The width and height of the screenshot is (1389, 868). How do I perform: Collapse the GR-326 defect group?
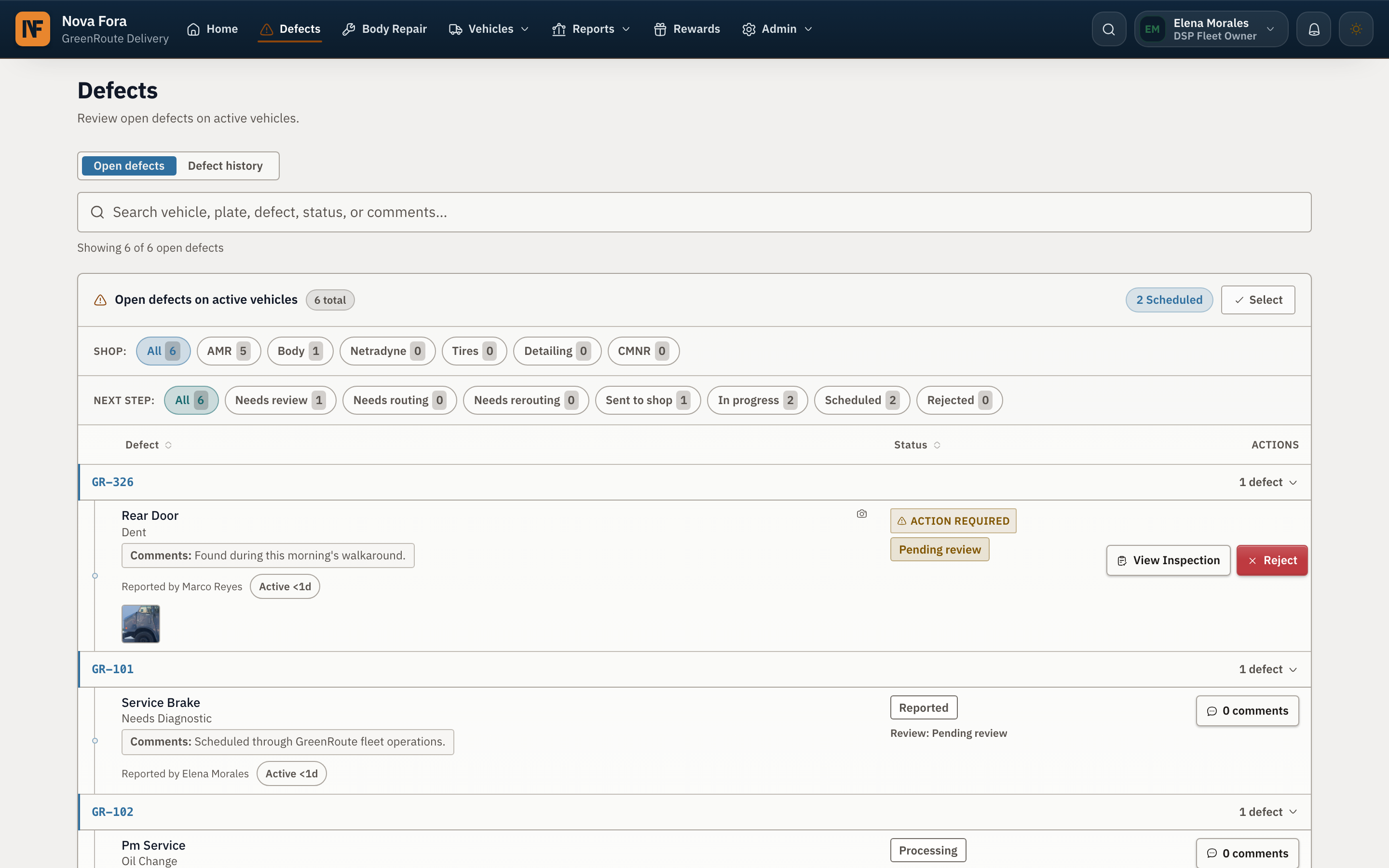coord(1268,482)
